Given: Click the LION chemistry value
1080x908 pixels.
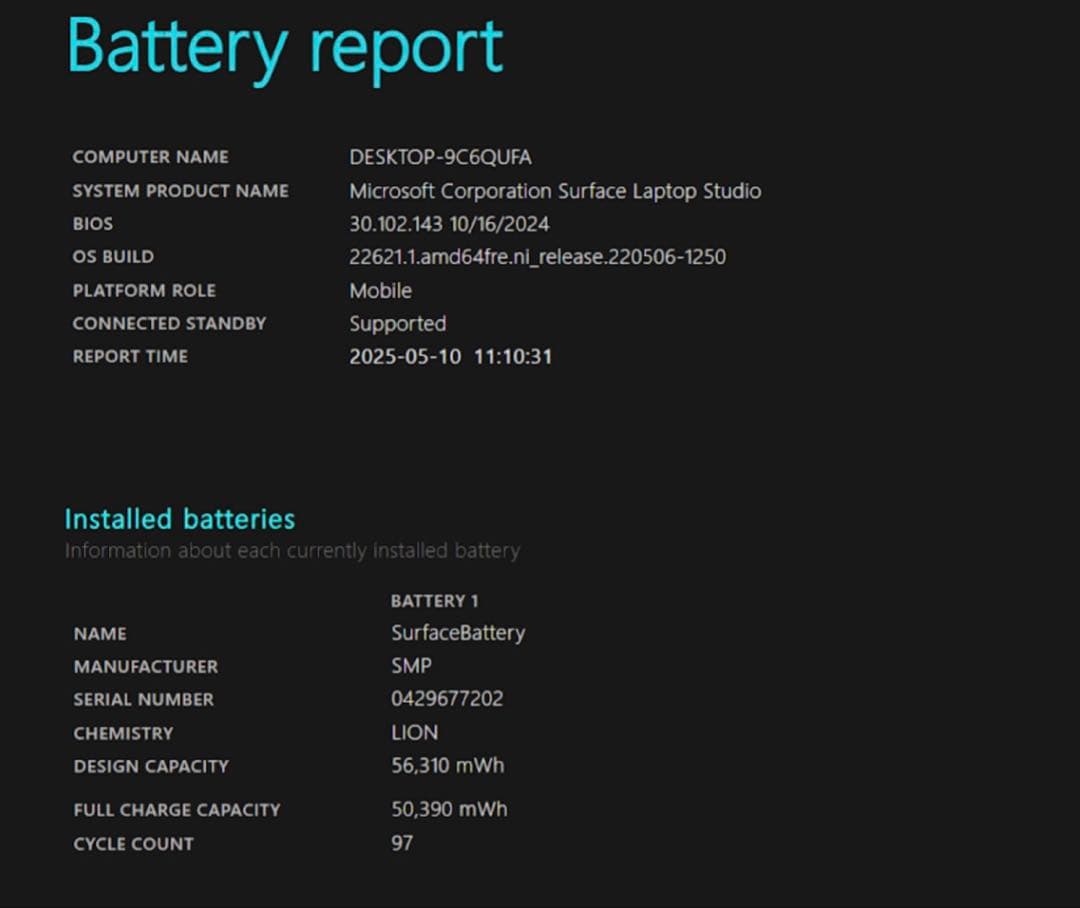Looking at the screenshot, I should click(x=414, y=733).
